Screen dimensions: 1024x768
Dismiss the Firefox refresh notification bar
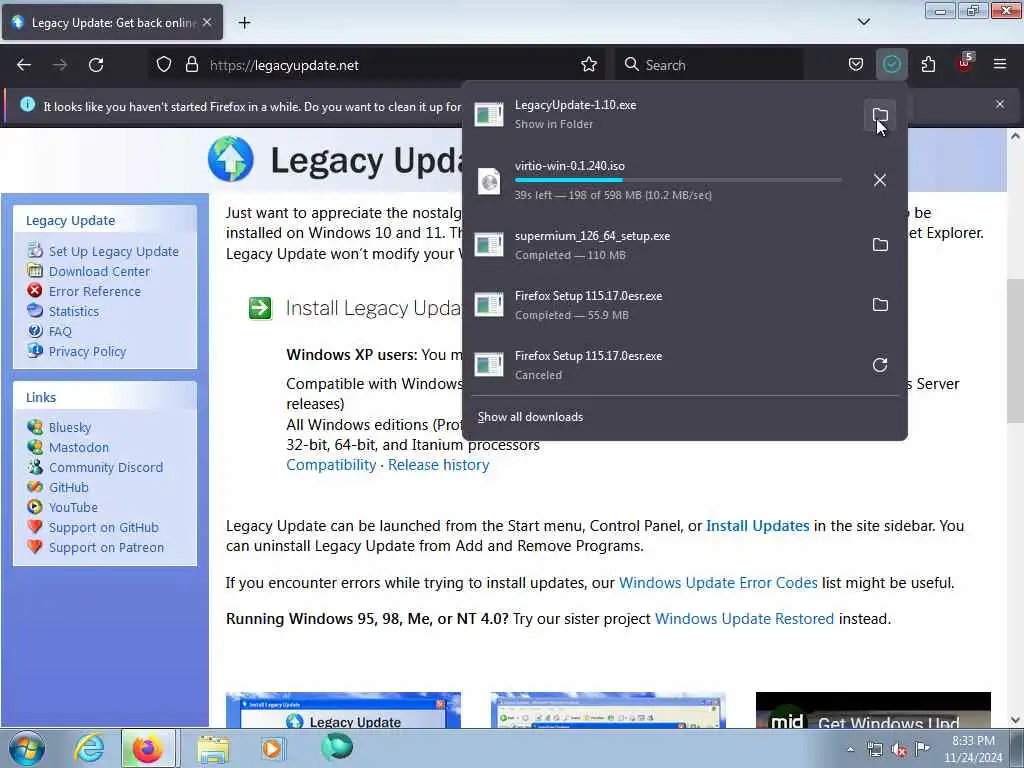click(x=1000, y=104)
